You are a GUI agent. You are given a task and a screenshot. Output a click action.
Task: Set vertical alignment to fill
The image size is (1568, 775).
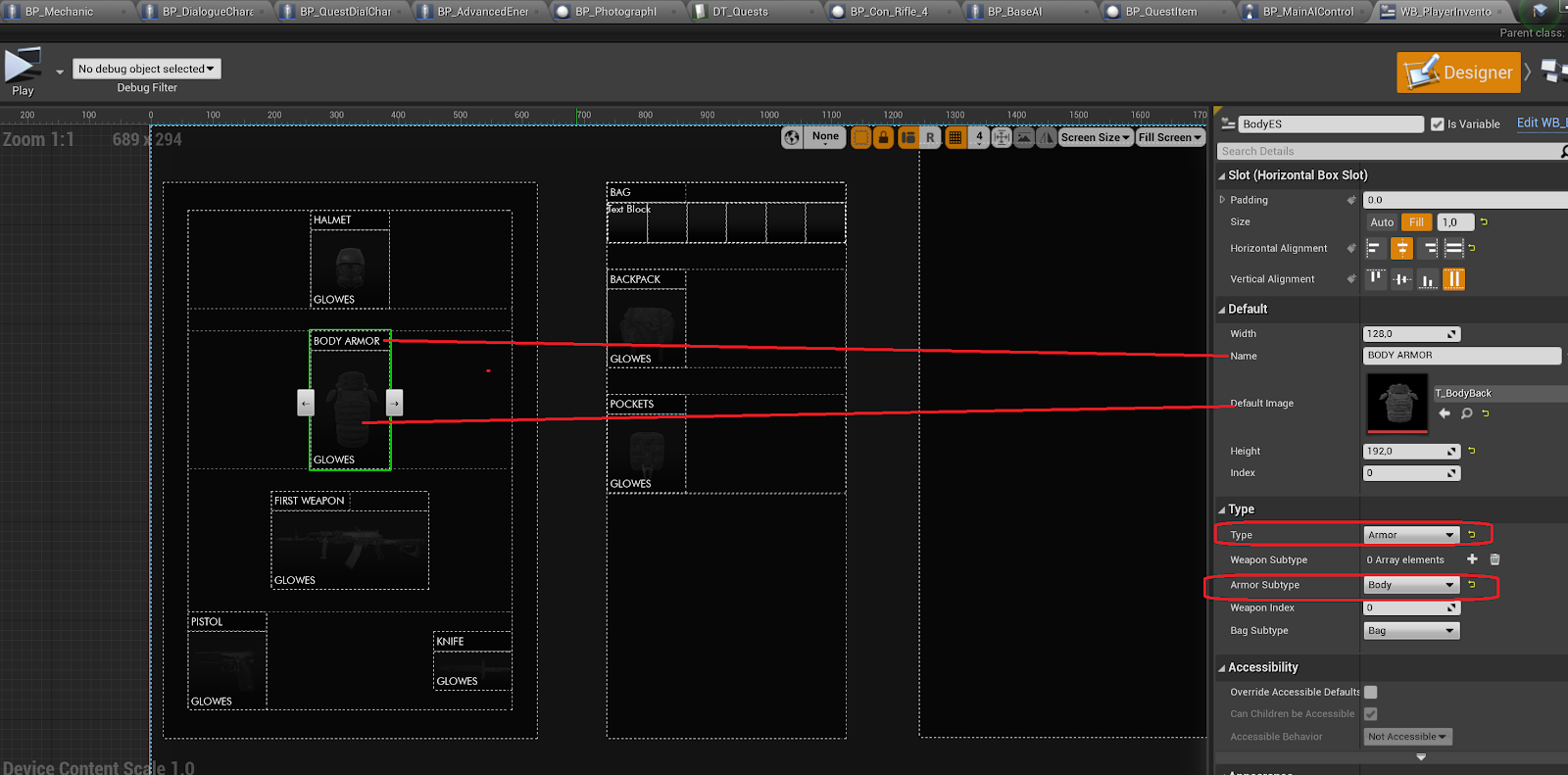pos(1454,279)
